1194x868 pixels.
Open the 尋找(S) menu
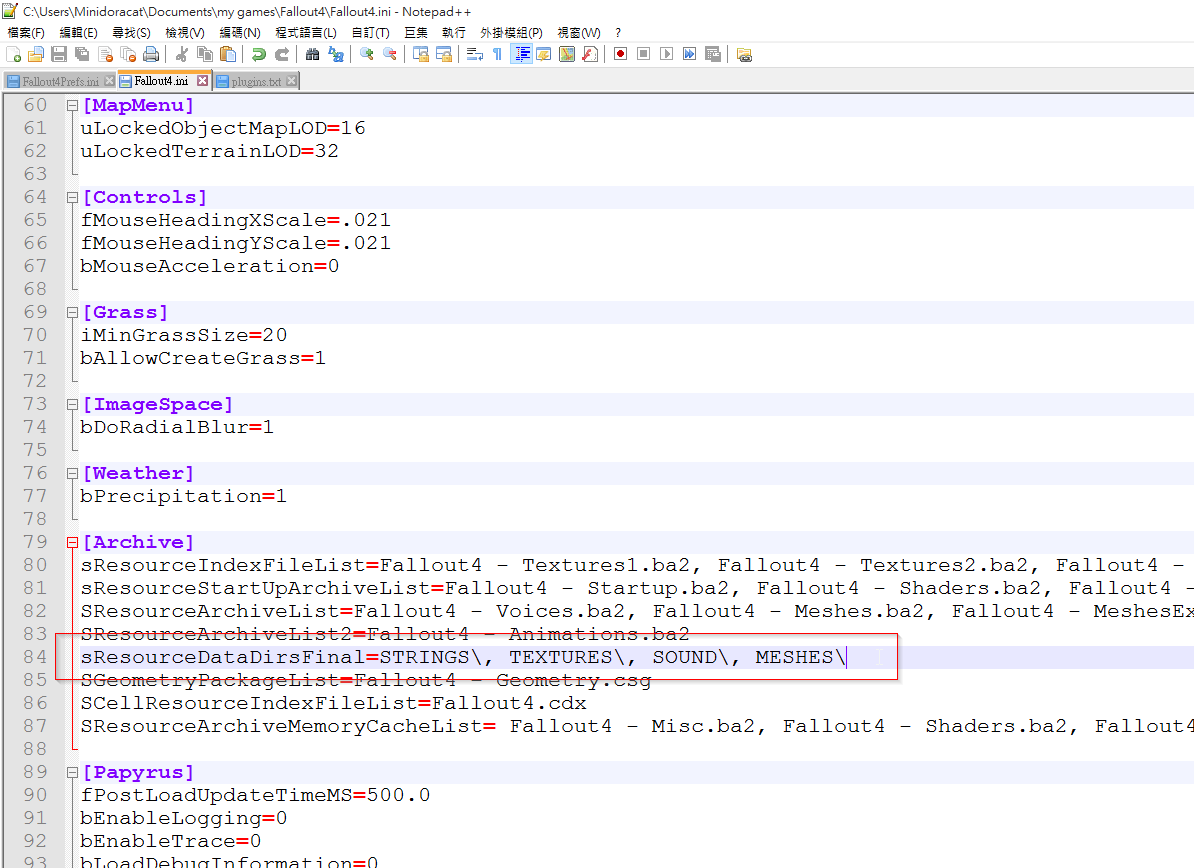point(131,33)
